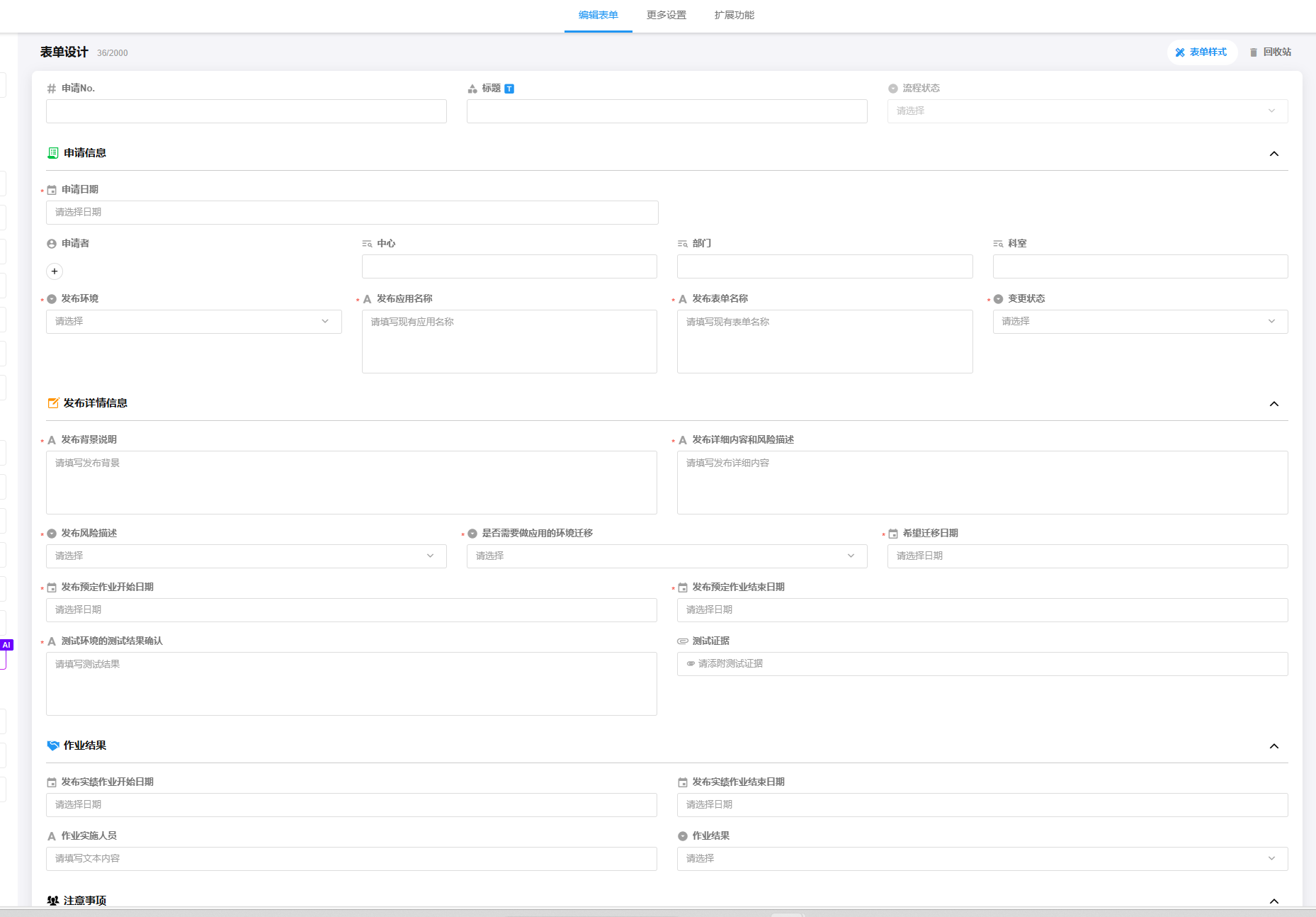Click the 发布应用名称 text area

(x=509, y=342)
